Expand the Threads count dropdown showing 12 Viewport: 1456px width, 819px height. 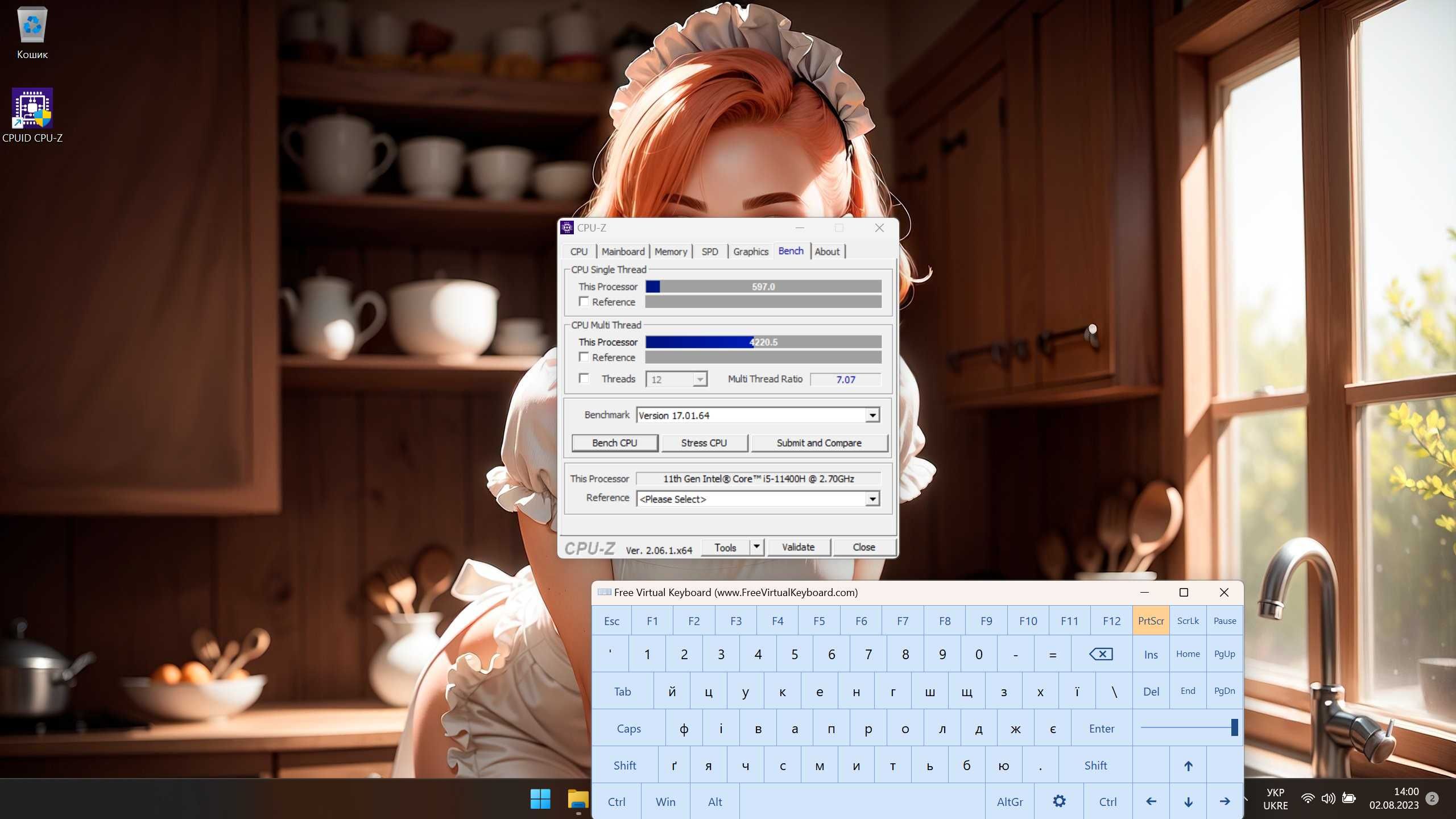tap(699, 378)
